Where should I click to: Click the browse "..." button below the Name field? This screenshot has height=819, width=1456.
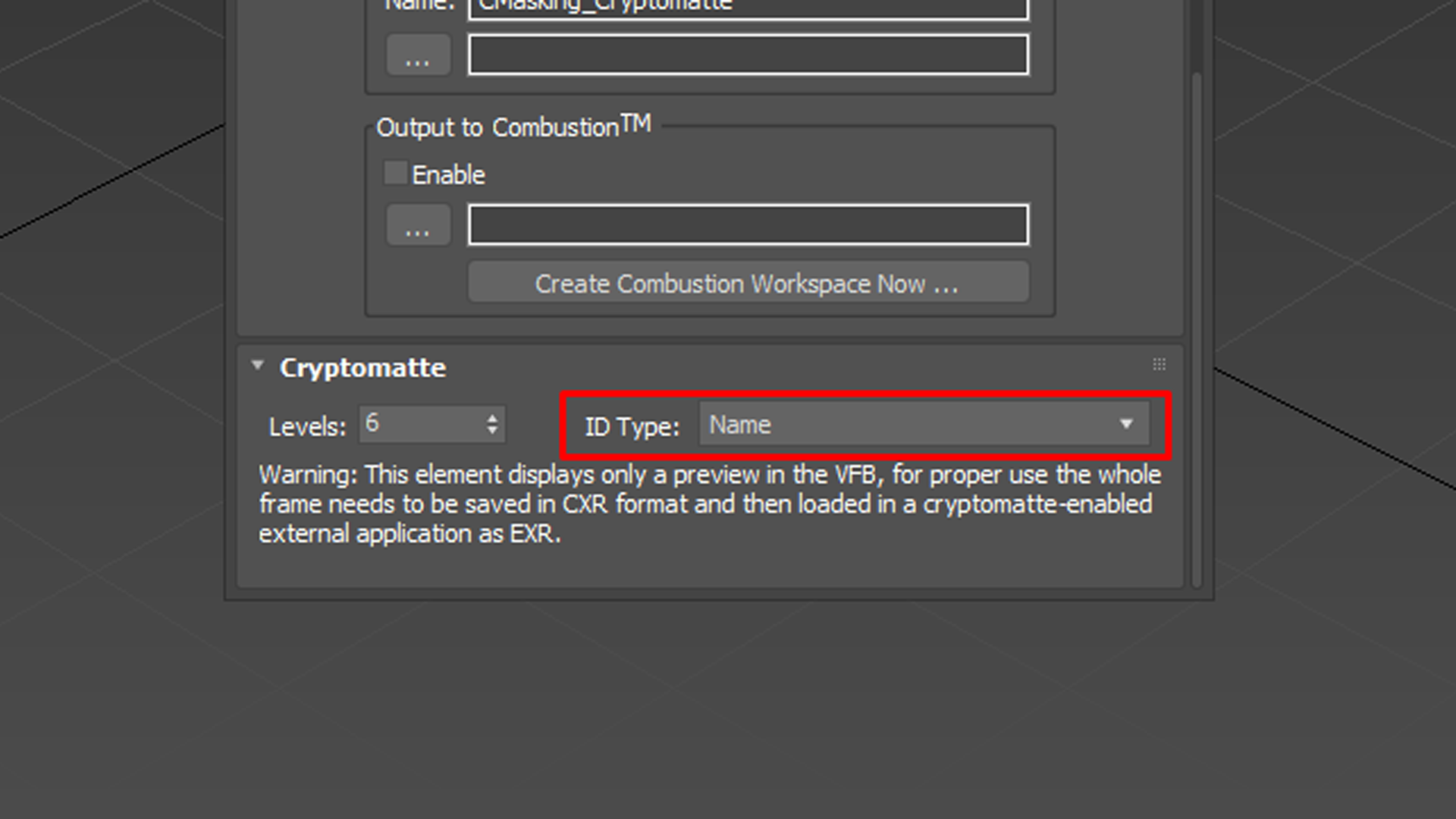(x=418, y=54)
